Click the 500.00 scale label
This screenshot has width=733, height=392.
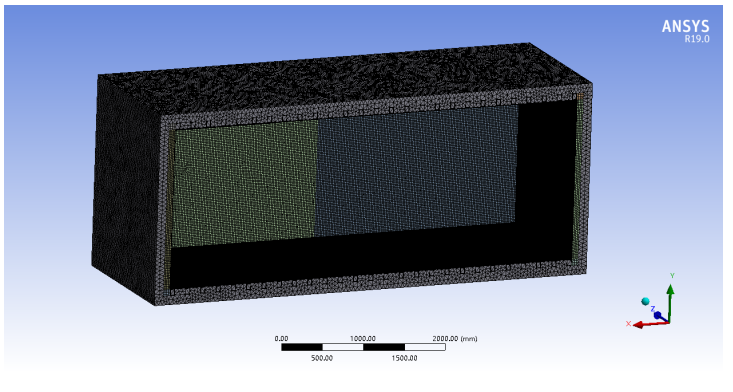tap(322, 358)
